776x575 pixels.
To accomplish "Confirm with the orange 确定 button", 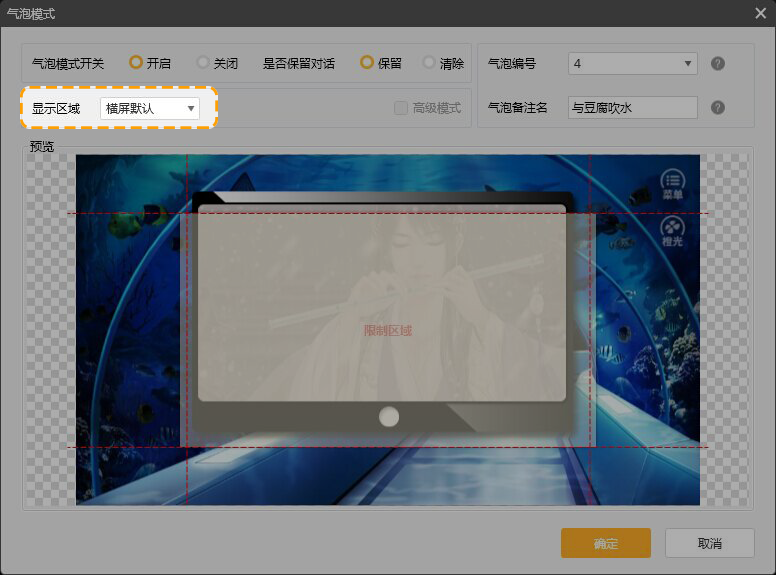I will click(605, 543).
